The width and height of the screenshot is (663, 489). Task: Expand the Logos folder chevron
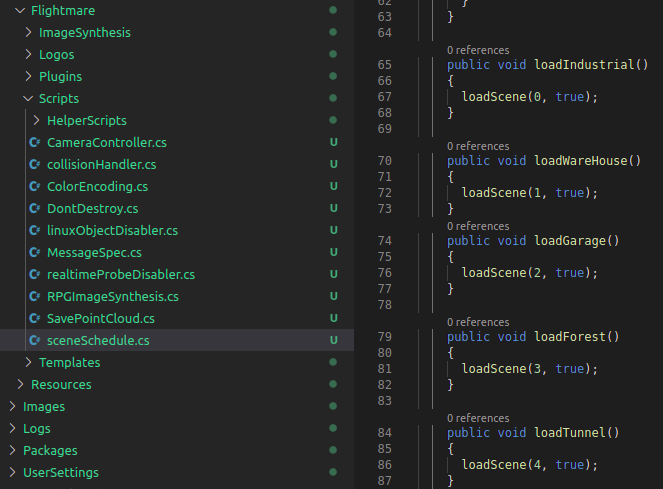point(28,55)
